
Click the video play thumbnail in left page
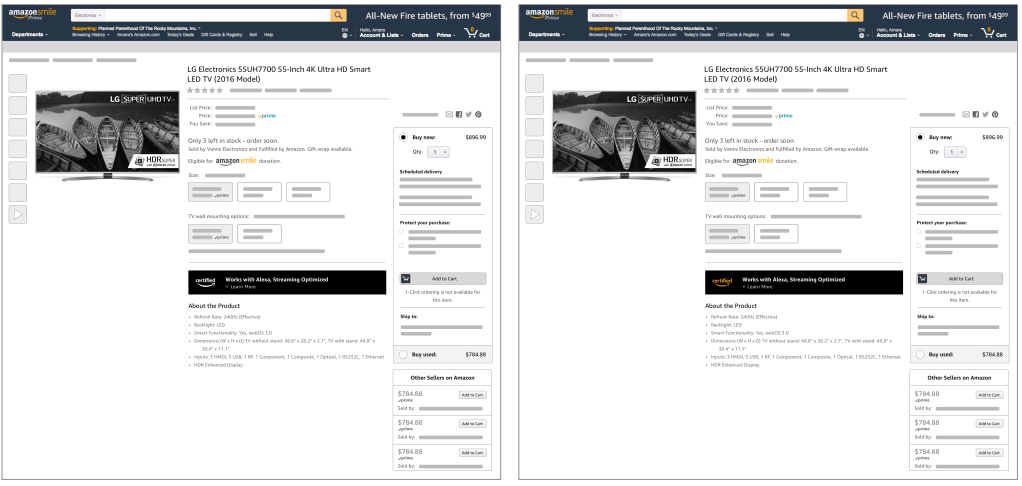tap(18, 214)
